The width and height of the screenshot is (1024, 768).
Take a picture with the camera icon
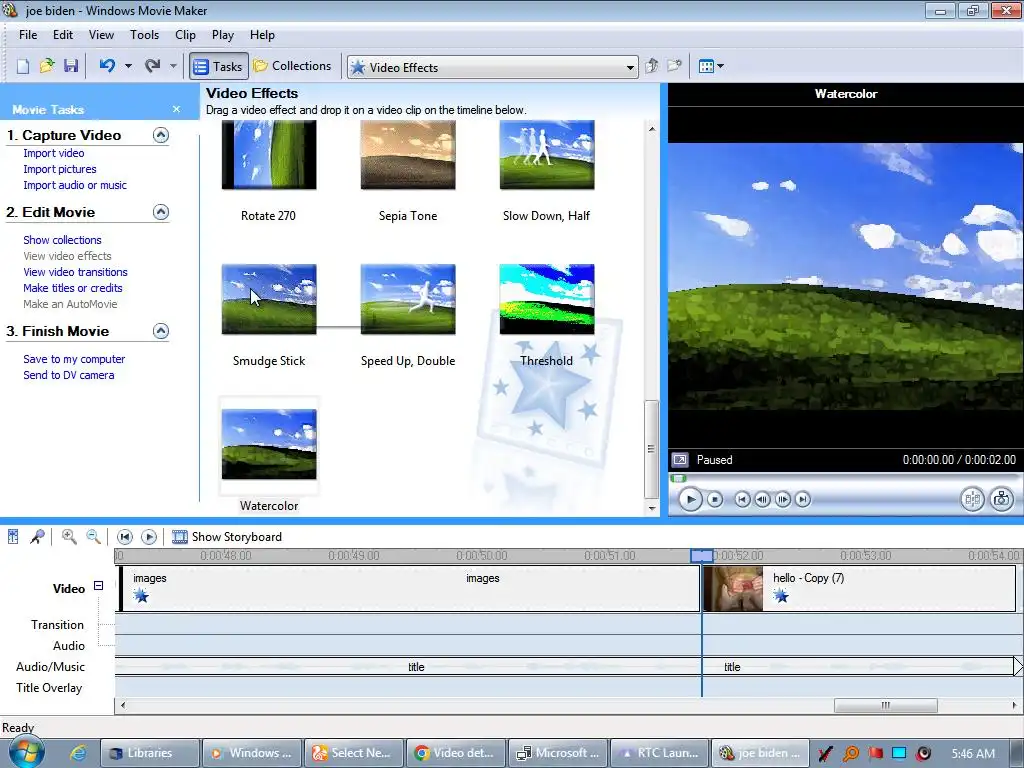pyautogui.click(x=1001, y=500)
